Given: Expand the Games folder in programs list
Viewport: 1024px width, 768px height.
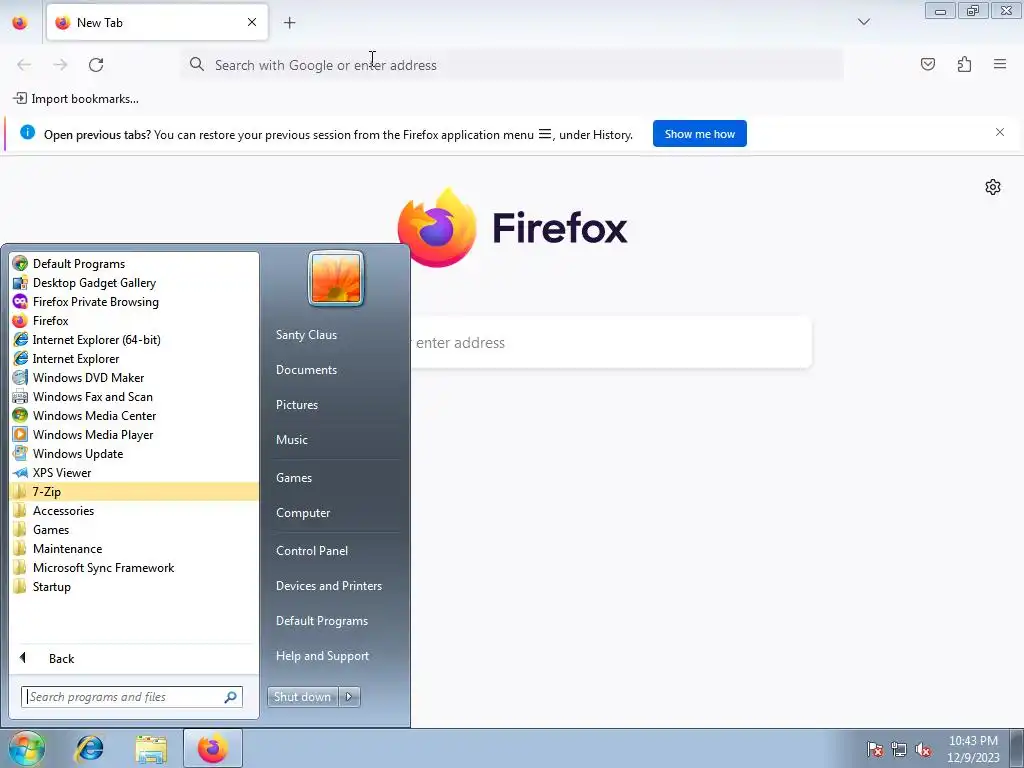Looking at the screenshot, I should click(x=134, y=530).
